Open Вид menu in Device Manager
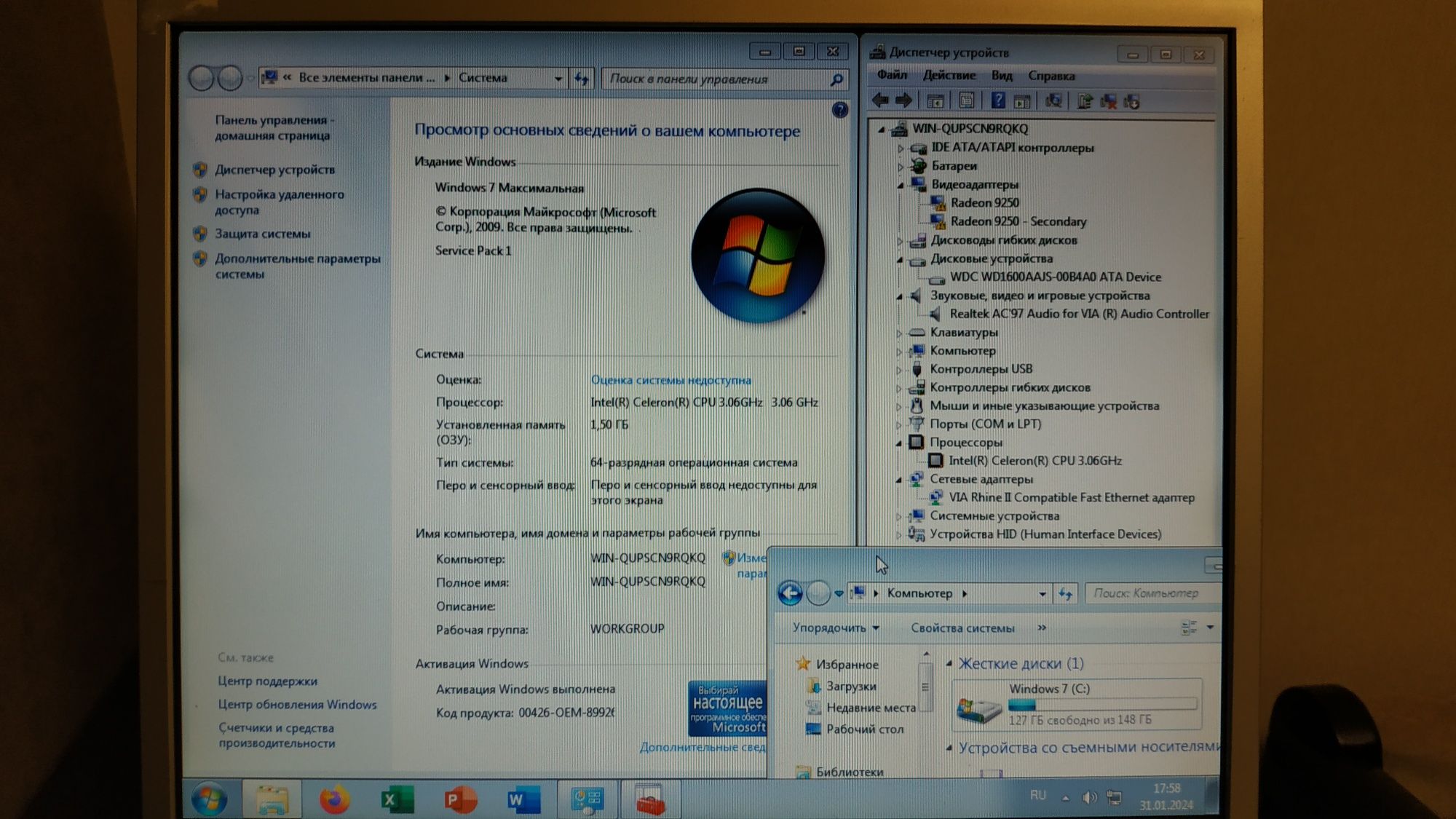1456x819 pixels. coord(1002,75)
